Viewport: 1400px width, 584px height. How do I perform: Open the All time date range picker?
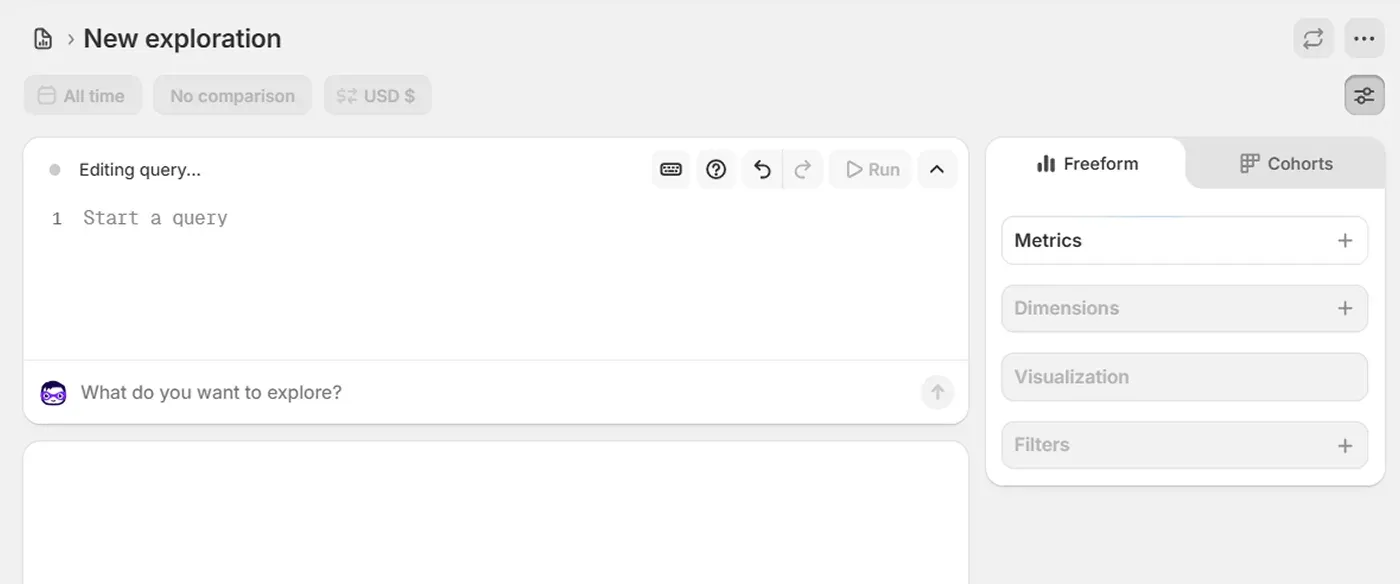click(x=83, y=96)
